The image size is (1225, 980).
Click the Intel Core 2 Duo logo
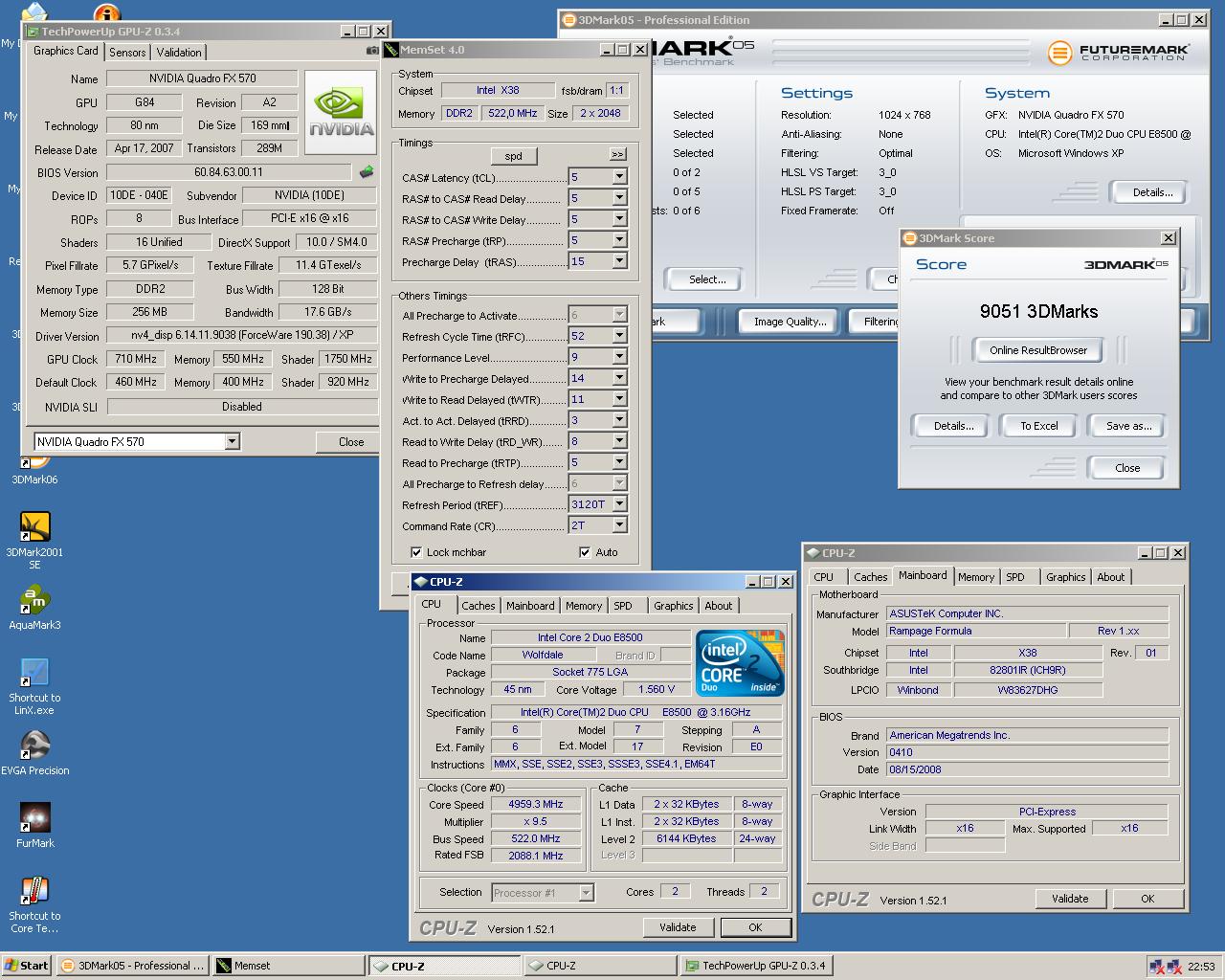(740, 662)
